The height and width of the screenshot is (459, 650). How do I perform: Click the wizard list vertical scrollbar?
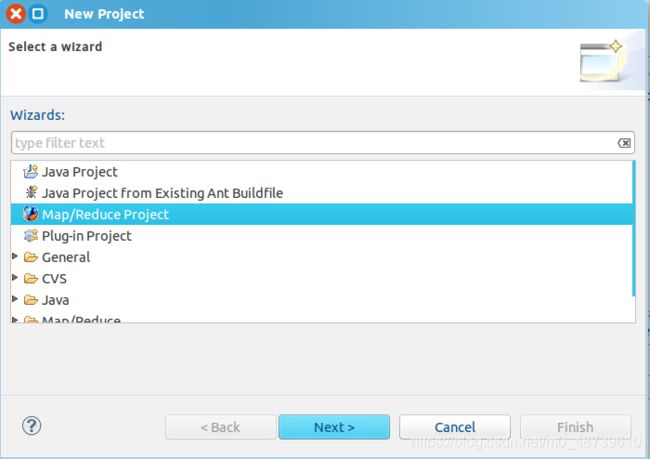tap(633, 229)
